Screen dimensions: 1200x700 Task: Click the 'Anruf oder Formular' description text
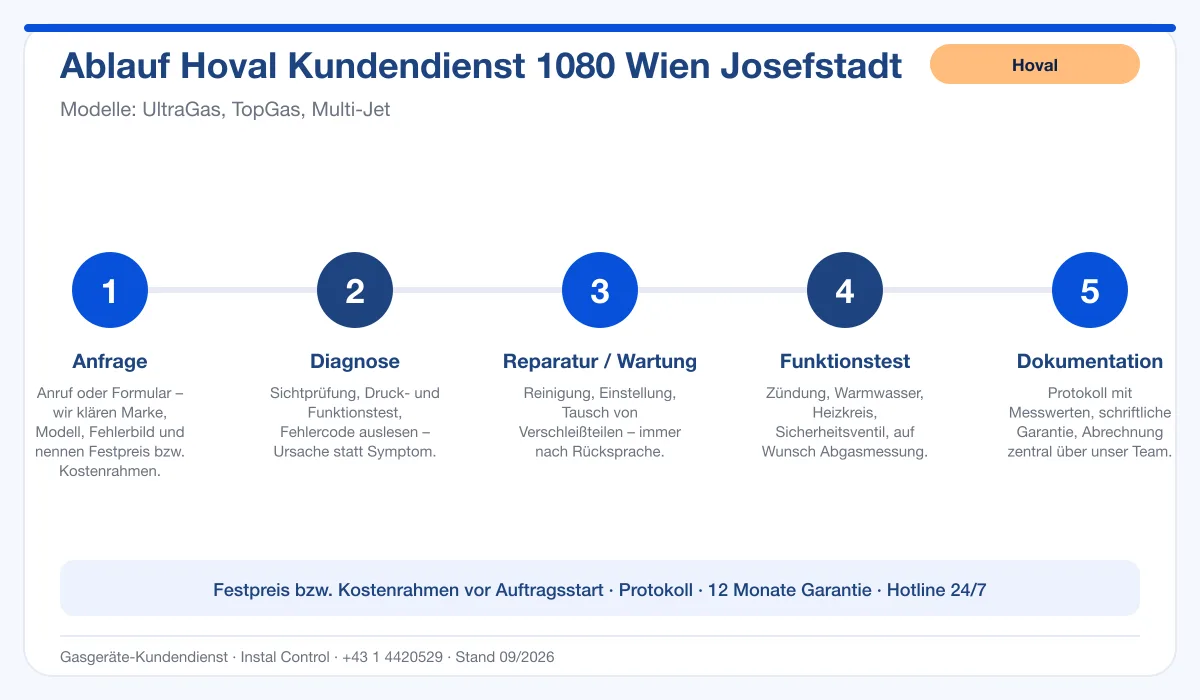[110, 432]
